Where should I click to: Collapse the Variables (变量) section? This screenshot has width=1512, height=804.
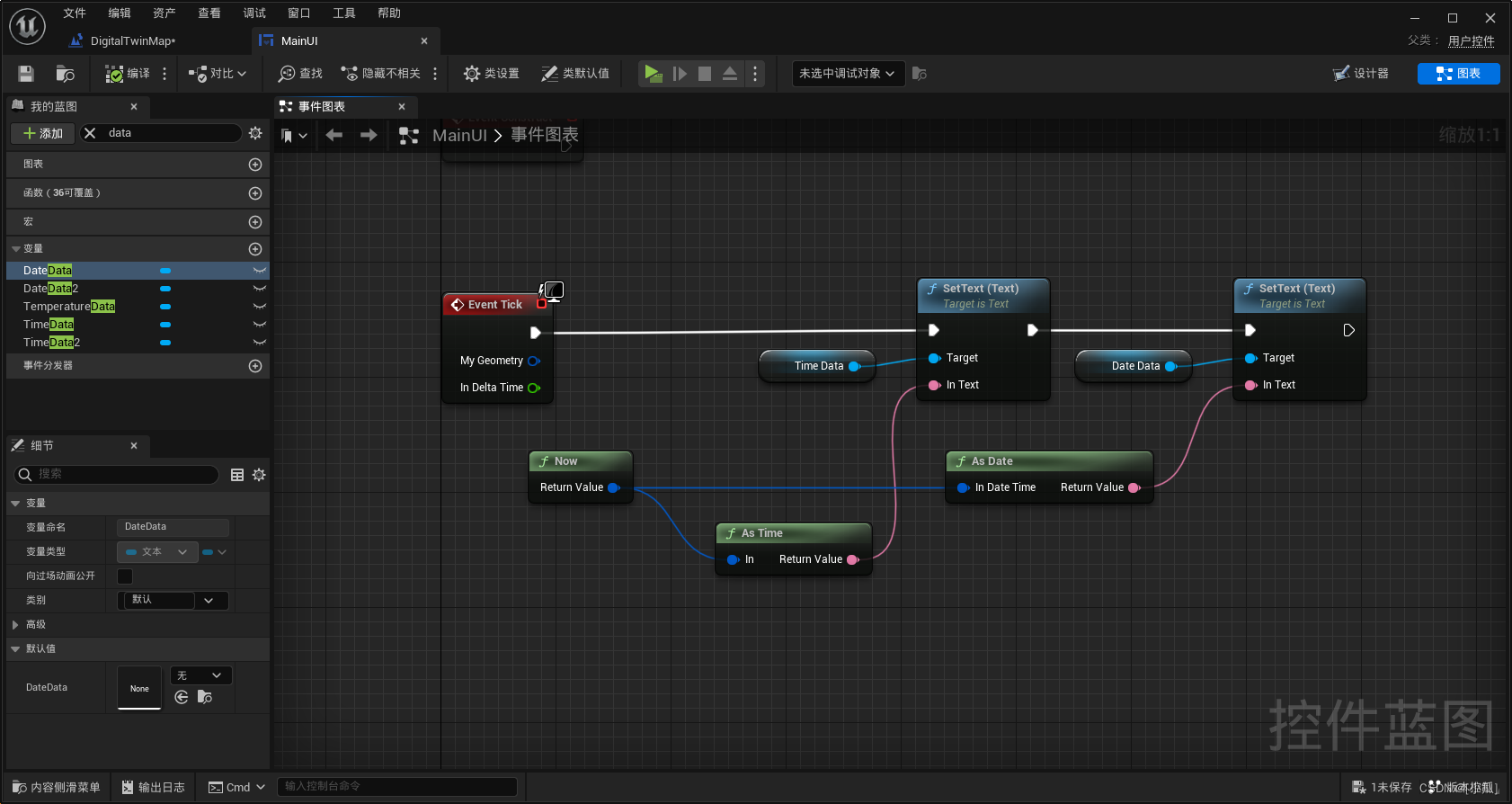(x=16, y=249)
